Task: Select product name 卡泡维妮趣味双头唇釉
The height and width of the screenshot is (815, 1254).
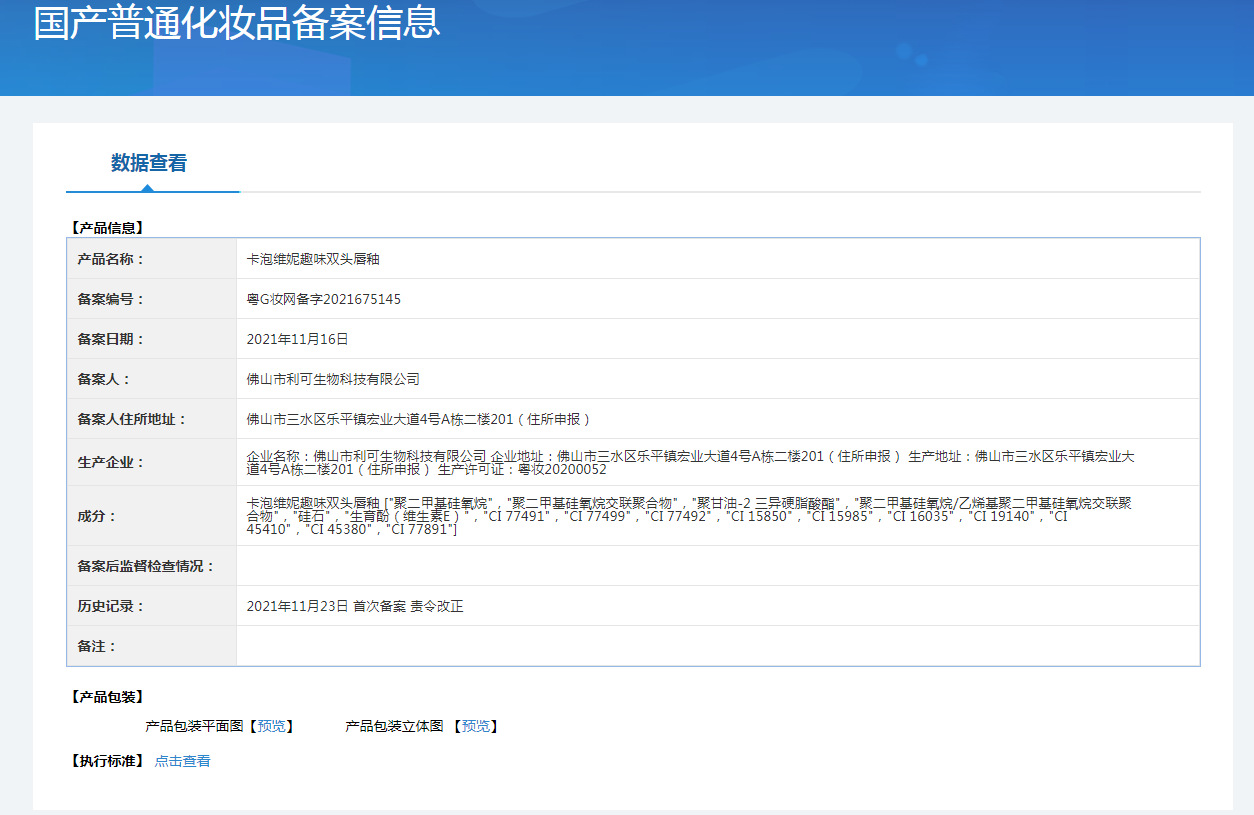Action: 313,259
